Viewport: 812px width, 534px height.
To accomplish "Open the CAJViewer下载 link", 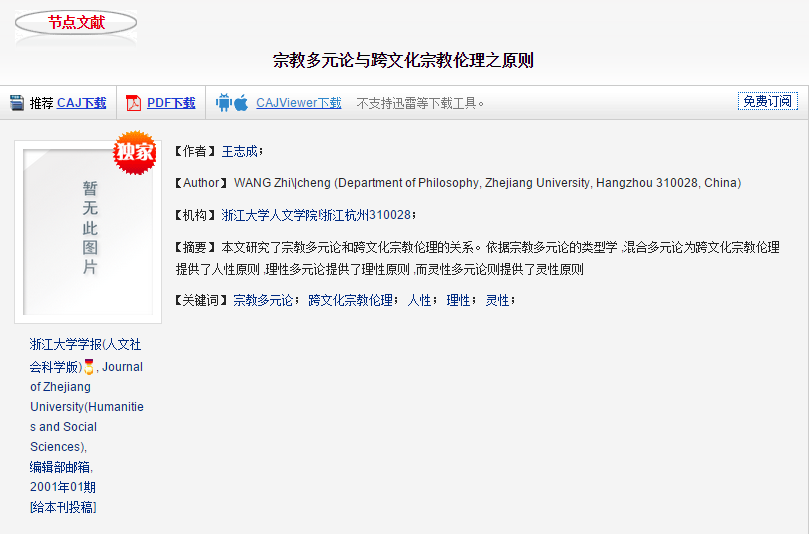I will tap(299, 103).
